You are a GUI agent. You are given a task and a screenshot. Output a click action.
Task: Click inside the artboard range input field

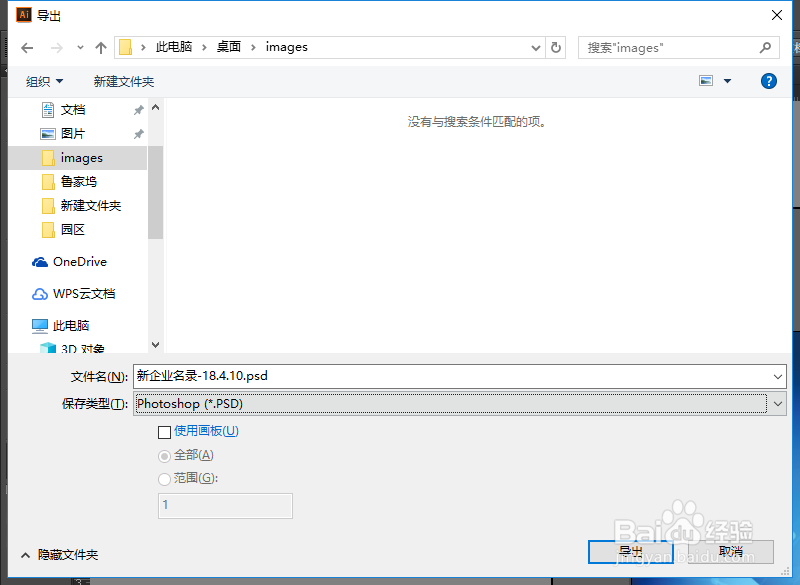click(225, 506)
